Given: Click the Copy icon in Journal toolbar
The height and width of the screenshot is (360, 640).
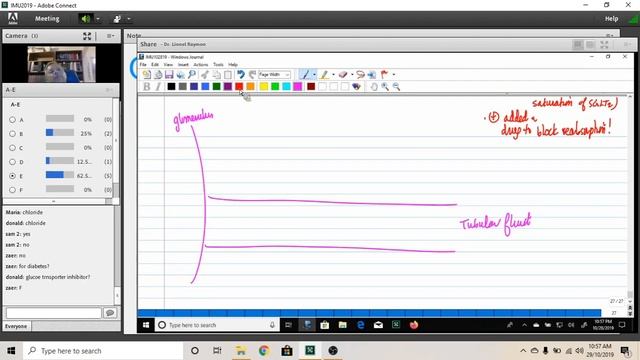Looking at the screenshot, I should (x=216, y=74).
